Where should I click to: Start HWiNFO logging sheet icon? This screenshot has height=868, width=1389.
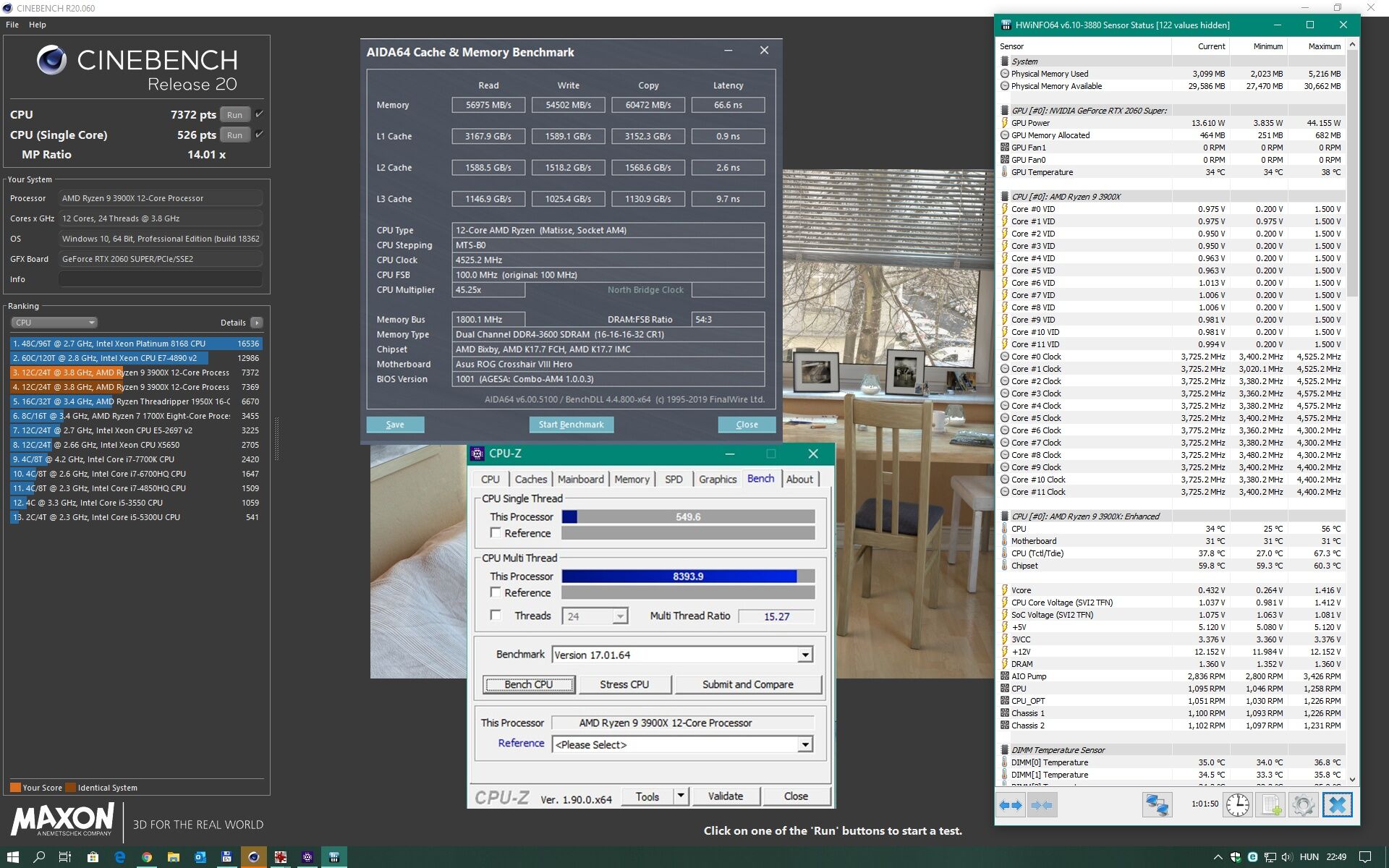(1270, 805)
